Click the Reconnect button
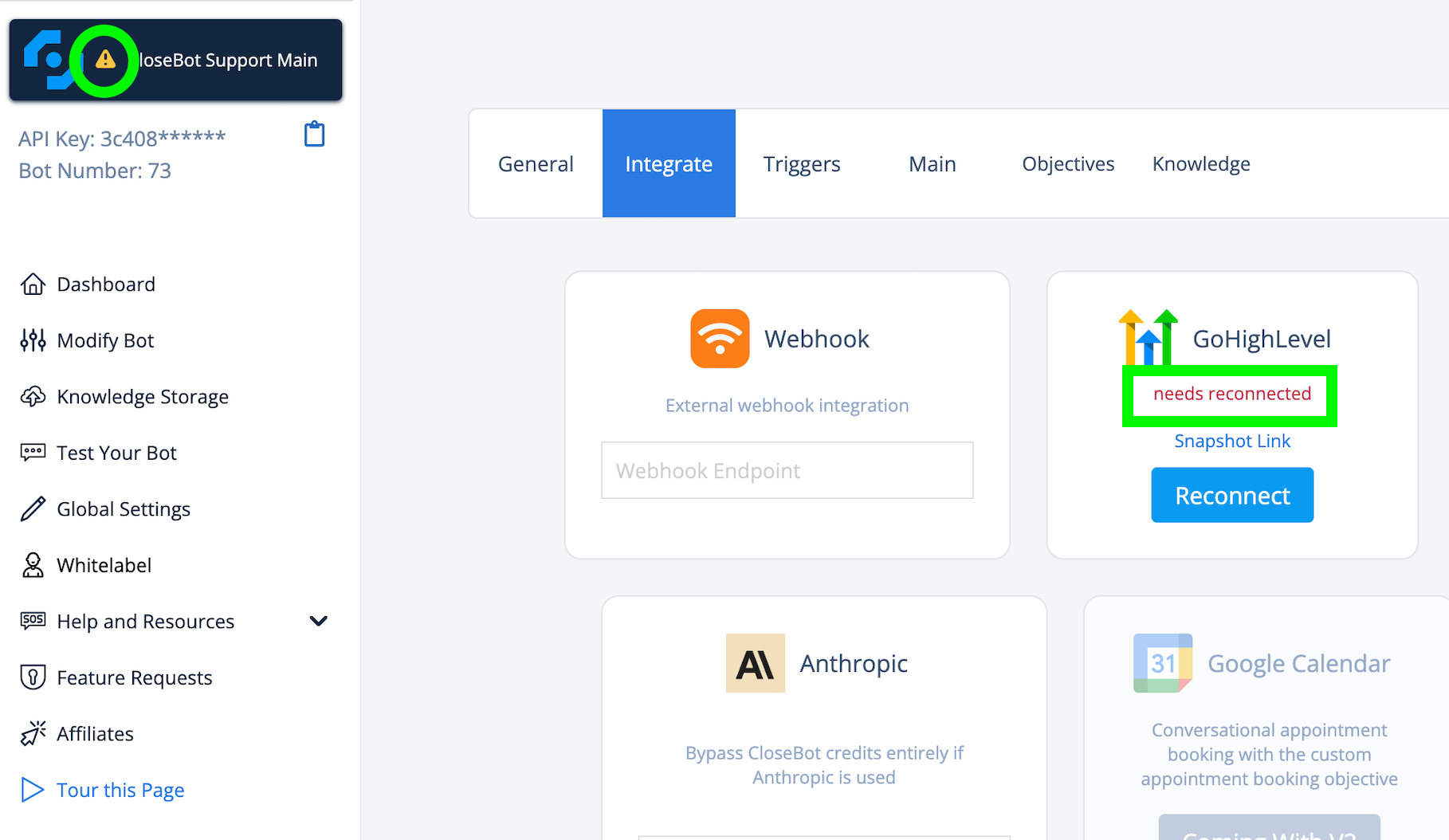The image size is (1449, 840). pyautogui.click(x=1232, y=495)
